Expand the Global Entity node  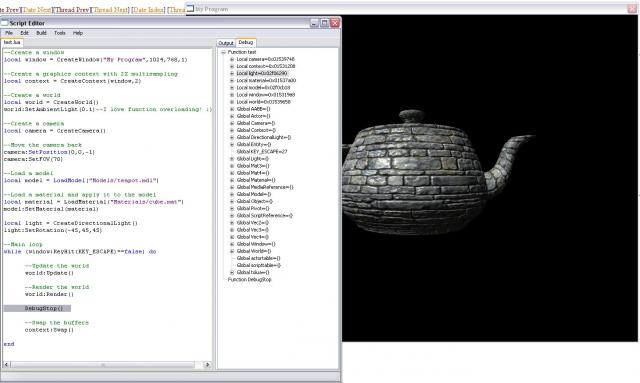[232, 145]
